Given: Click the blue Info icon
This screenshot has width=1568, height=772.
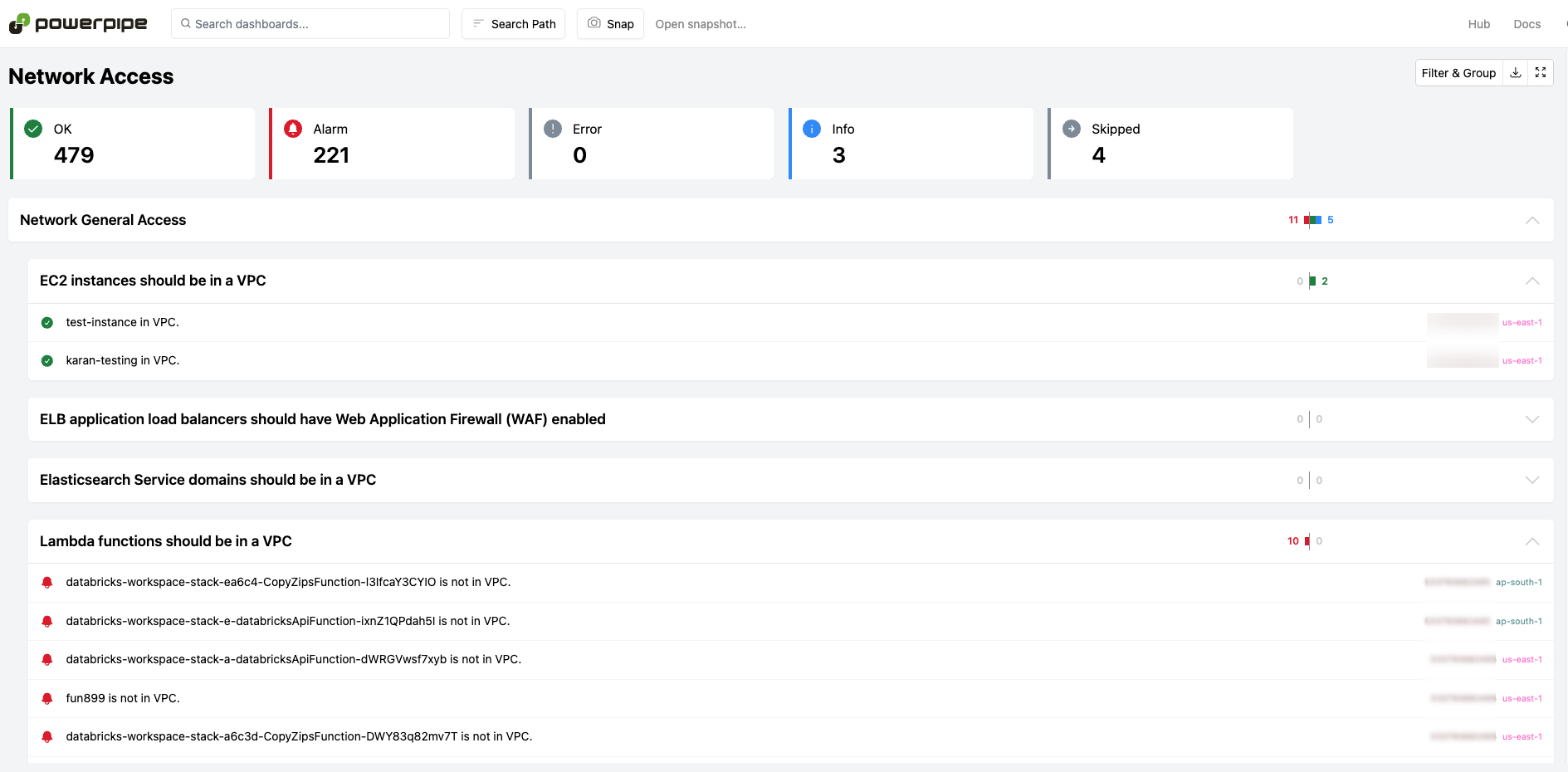Looking at the screenshot, I should tap(812, 129).
